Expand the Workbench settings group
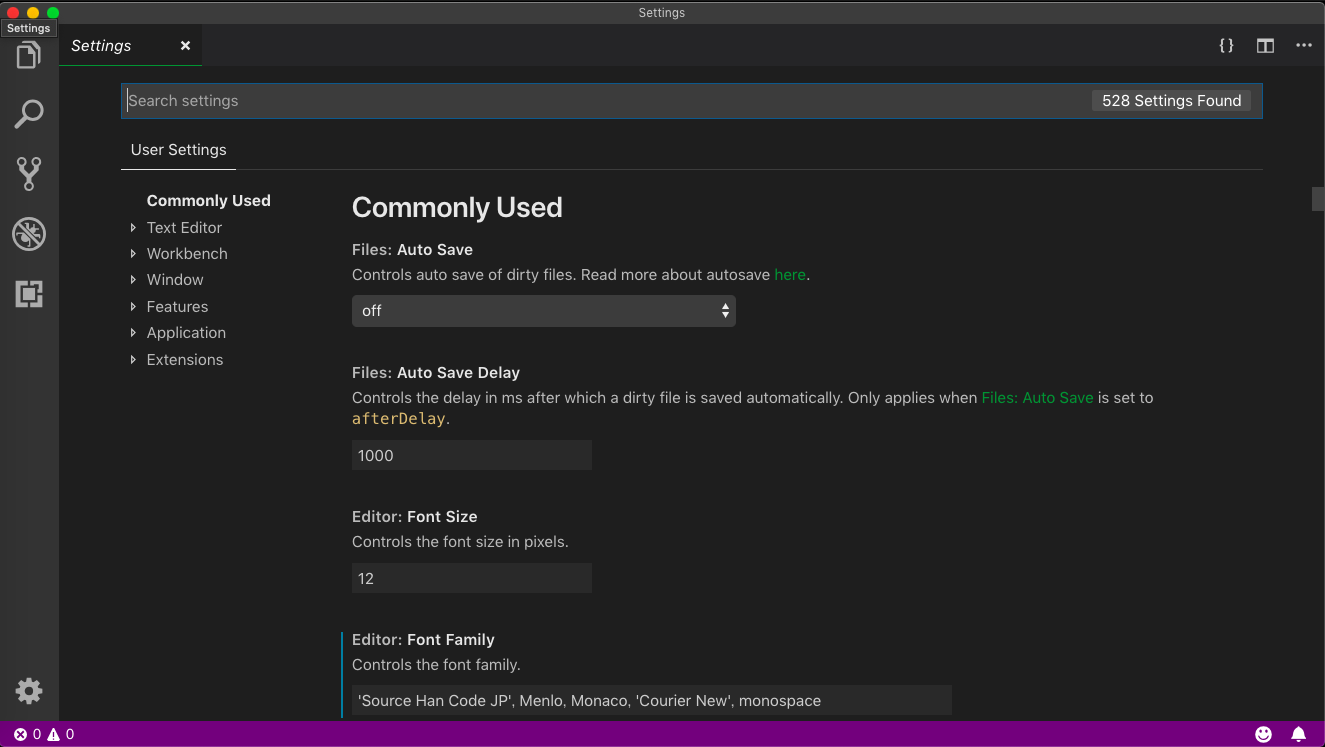Screen dimensions: 1325x747 [133, 254]
